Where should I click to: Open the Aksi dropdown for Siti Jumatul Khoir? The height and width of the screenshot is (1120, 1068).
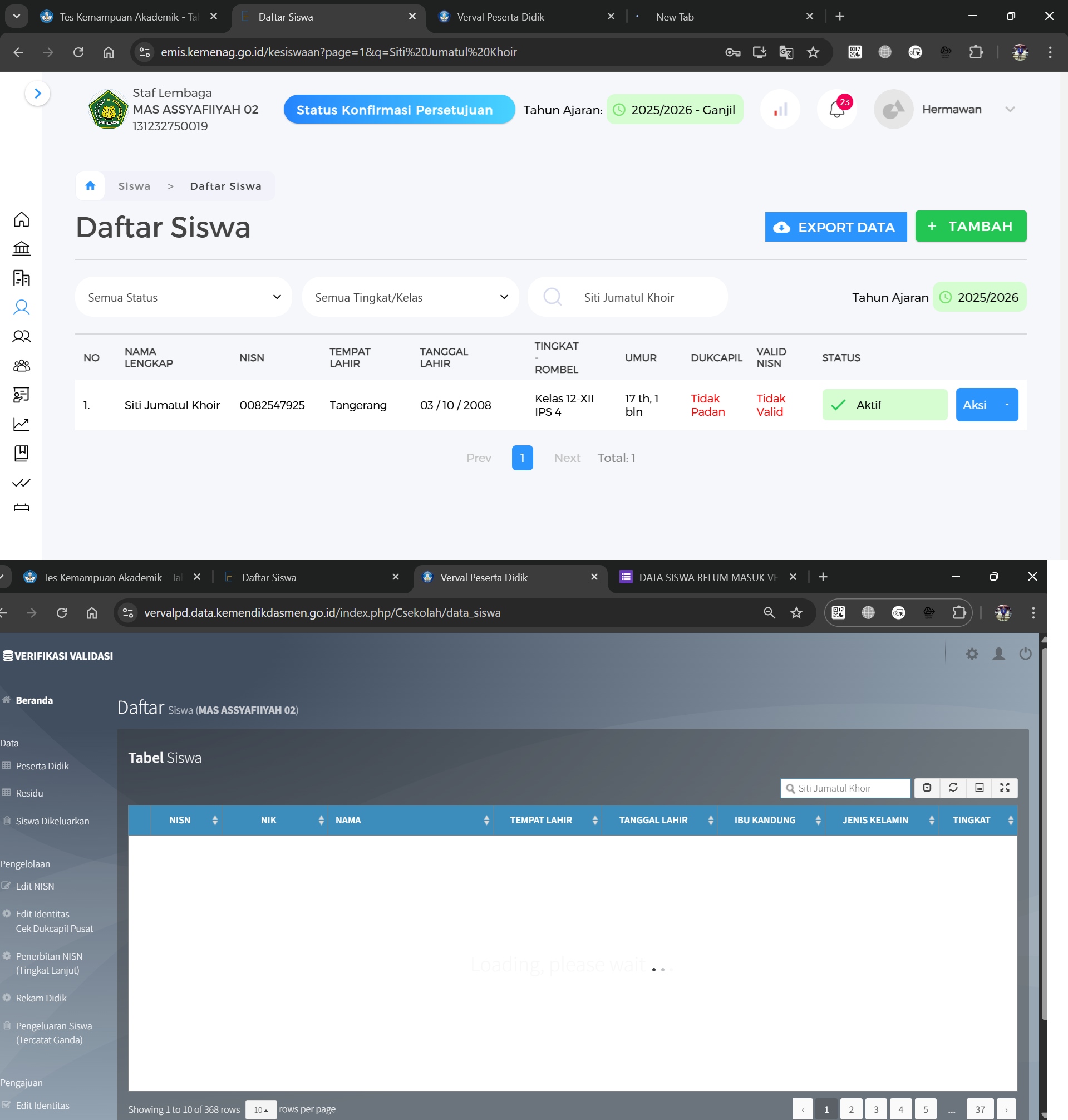coord(987,405)
